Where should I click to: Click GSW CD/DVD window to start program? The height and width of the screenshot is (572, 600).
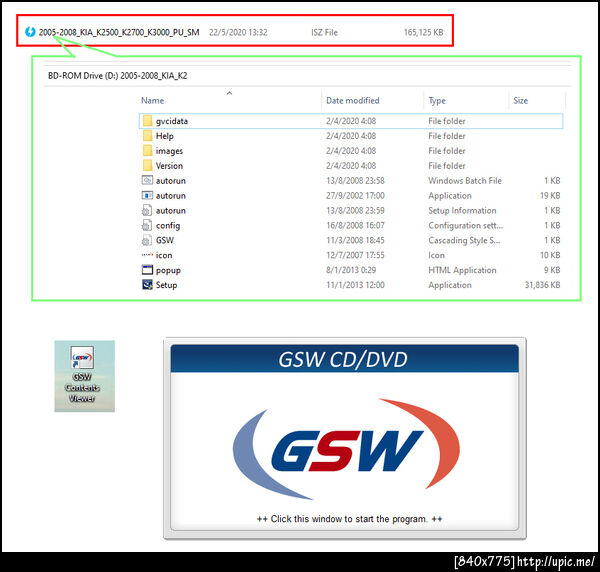tap(344, 438)
